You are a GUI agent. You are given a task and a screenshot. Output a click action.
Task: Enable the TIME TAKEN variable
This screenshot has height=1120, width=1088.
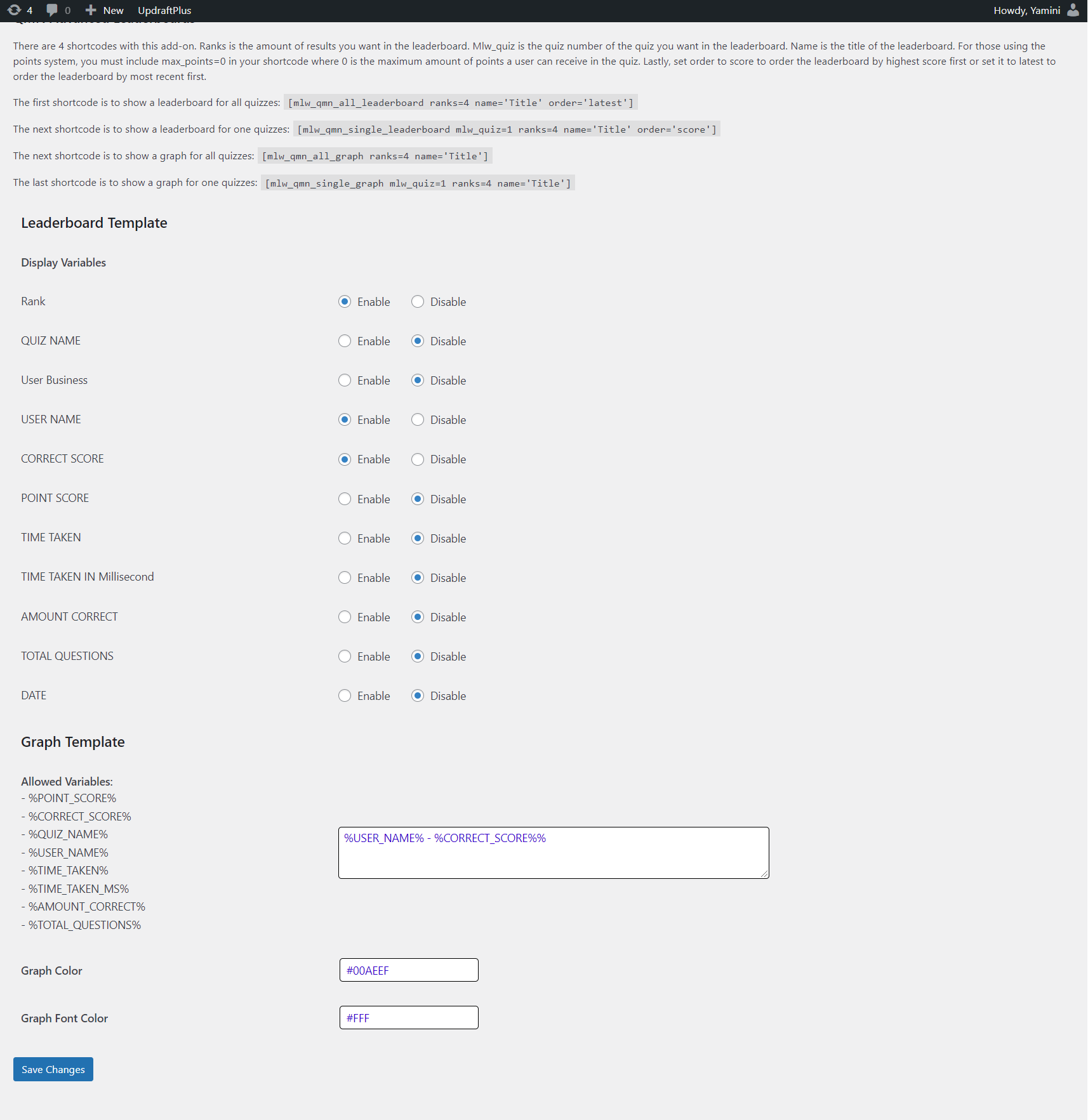[345, 538]
